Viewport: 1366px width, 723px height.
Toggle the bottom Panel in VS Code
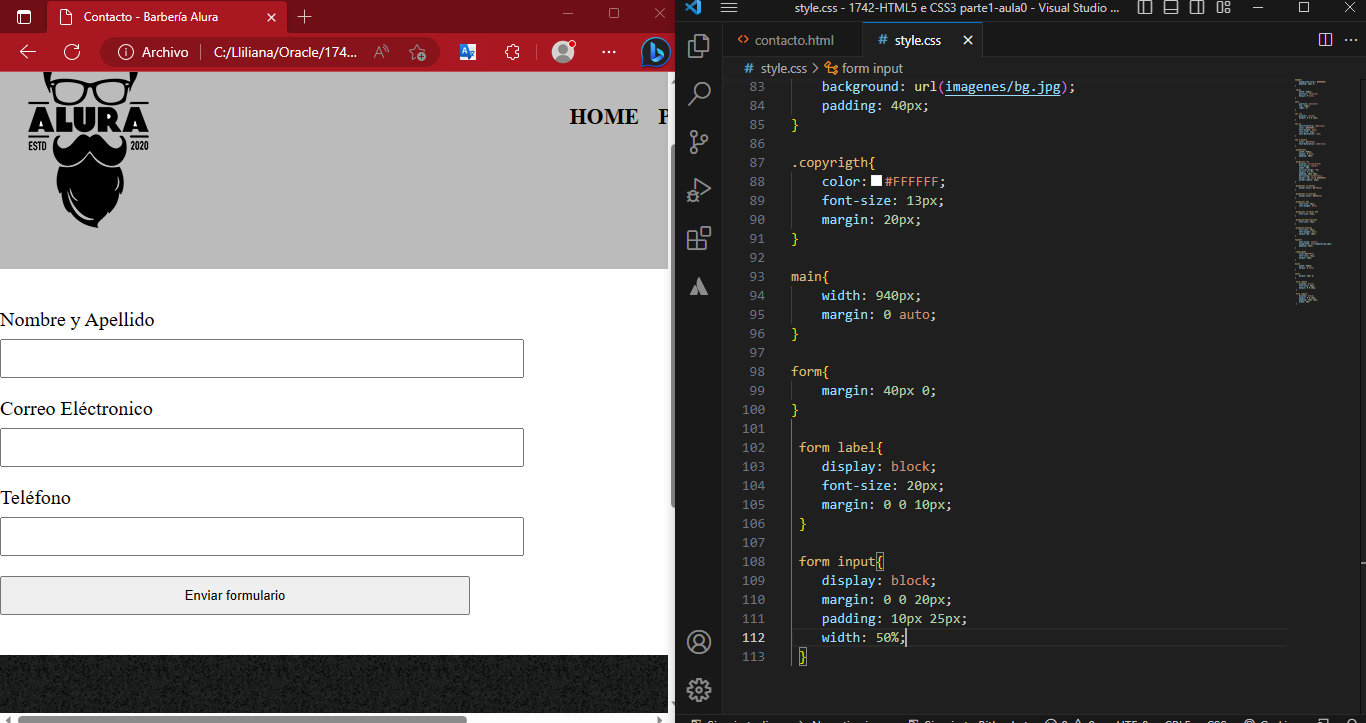coord(1171,8)
